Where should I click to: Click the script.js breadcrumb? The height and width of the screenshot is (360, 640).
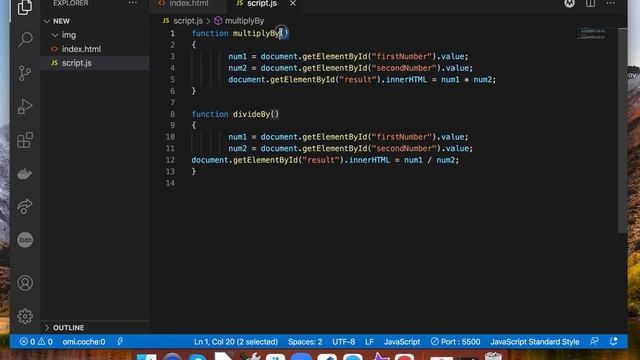coord(188,21)
